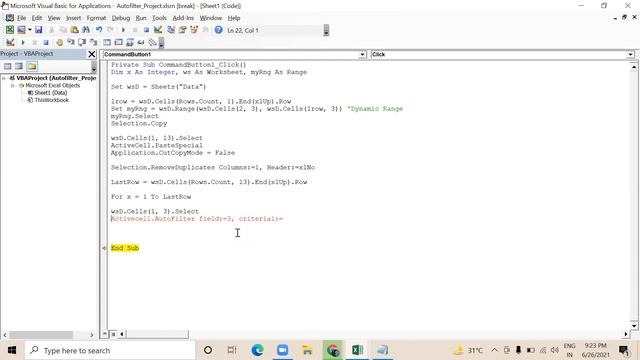Continue running from the Debug toolbar

point(23,42)
